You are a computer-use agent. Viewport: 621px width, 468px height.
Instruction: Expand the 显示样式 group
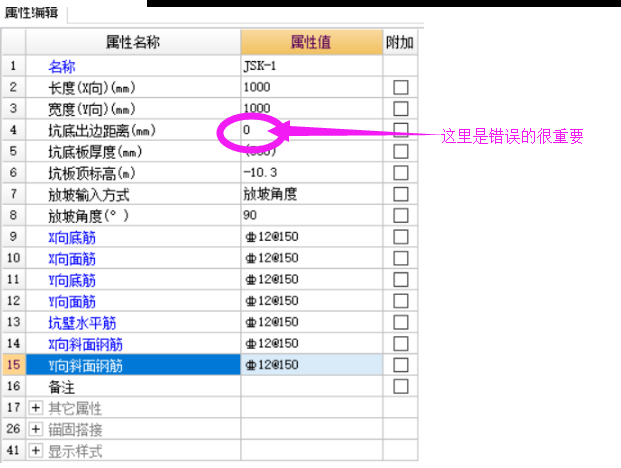pyautogui.click(x=36, y=451)
